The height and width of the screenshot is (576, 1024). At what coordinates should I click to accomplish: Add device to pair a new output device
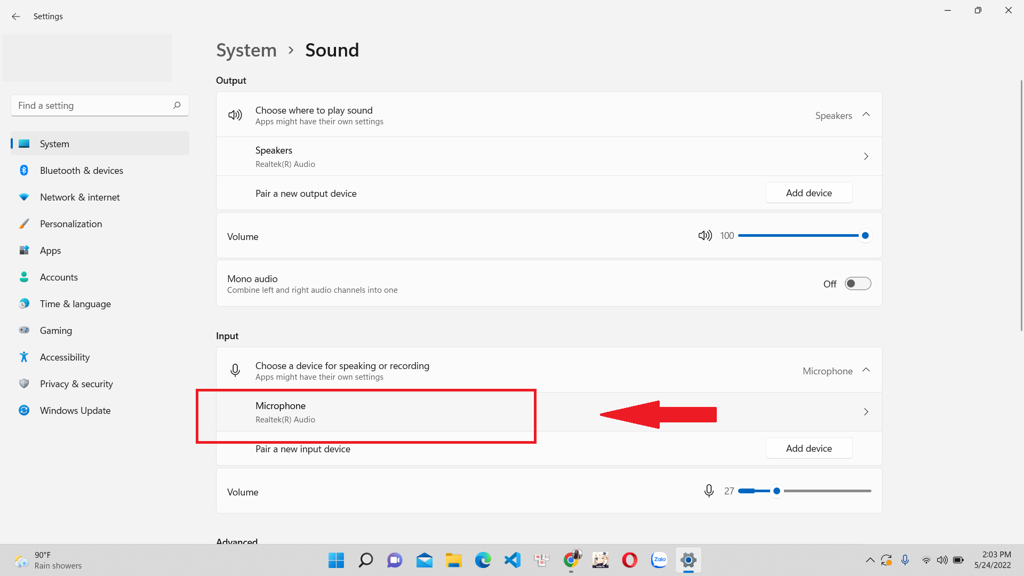tap(808, 193)
